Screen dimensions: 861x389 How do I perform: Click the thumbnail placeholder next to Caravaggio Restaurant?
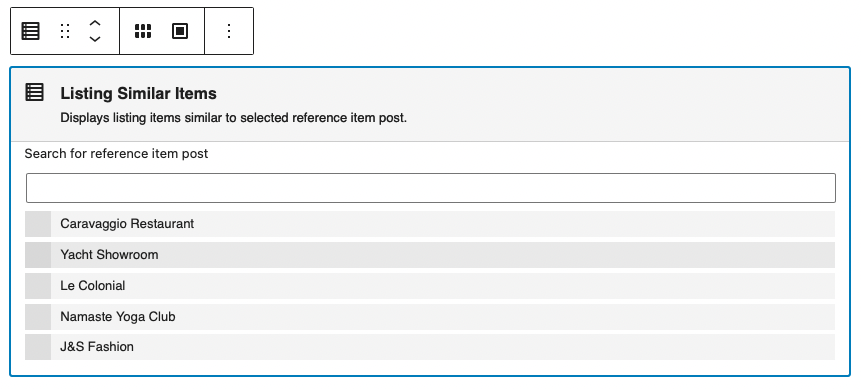[38, 224]
